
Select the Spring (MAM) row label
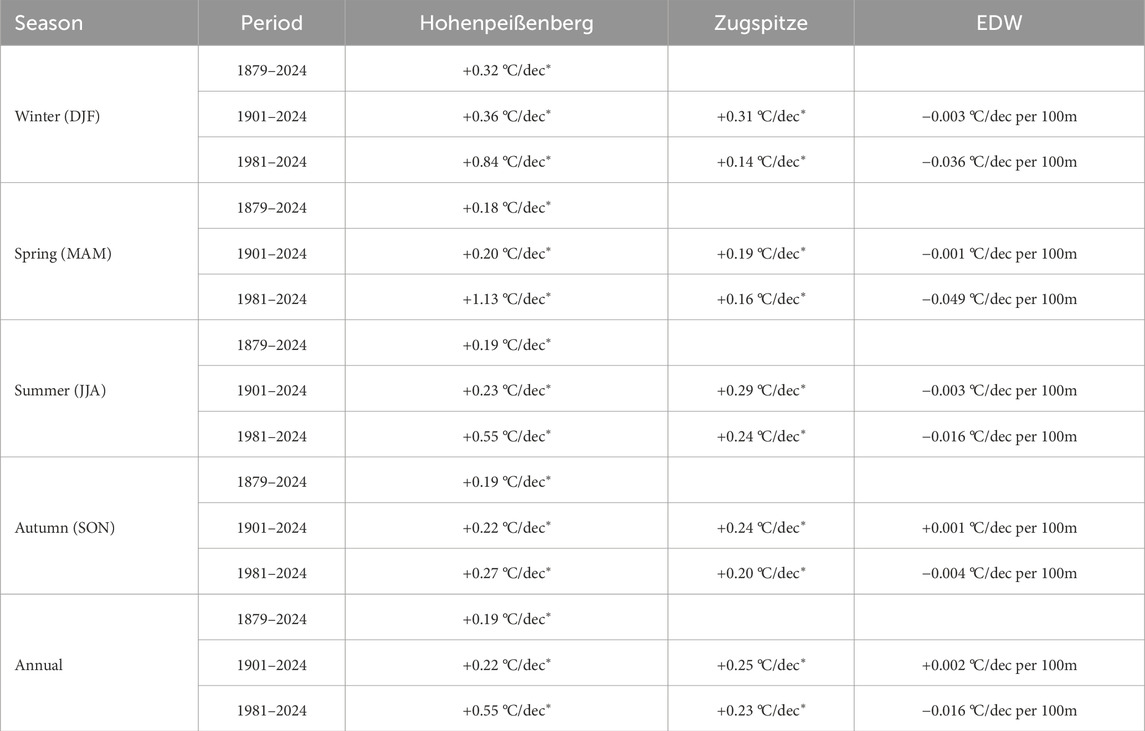62,253
